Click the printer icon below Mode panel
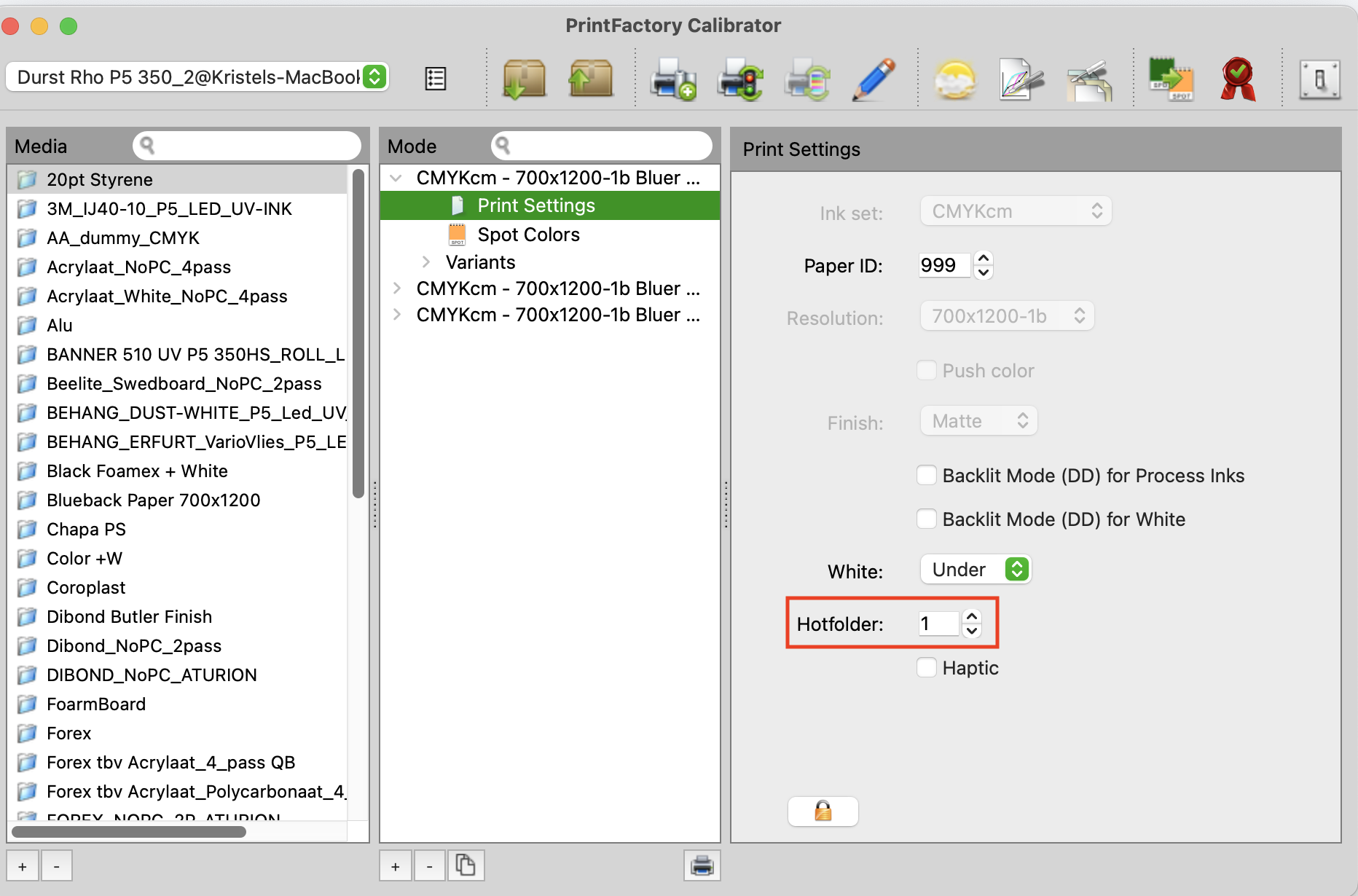The height and width of the screenshot is (896, 1358). (x=702, y=865)
